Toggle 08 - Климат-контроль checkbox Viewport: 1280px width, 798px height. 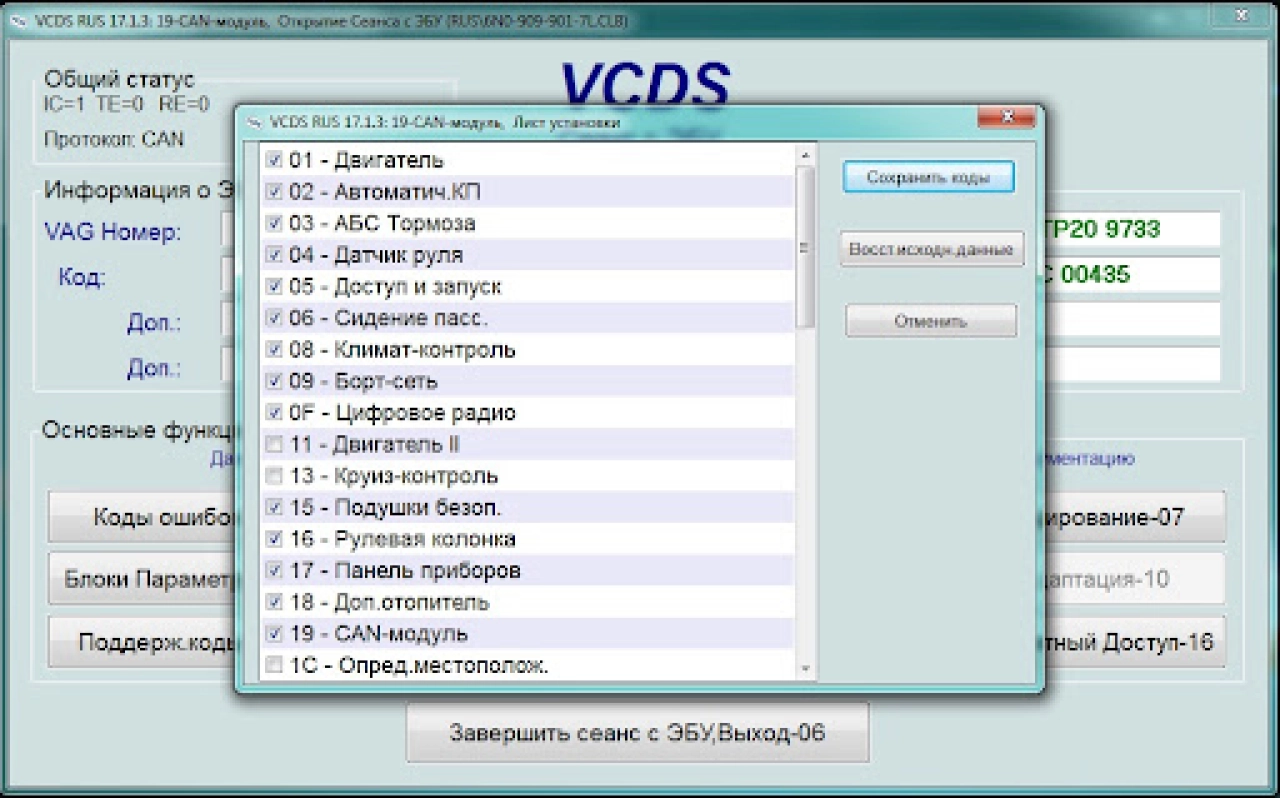pyautogui.click(x=273, y=350)
